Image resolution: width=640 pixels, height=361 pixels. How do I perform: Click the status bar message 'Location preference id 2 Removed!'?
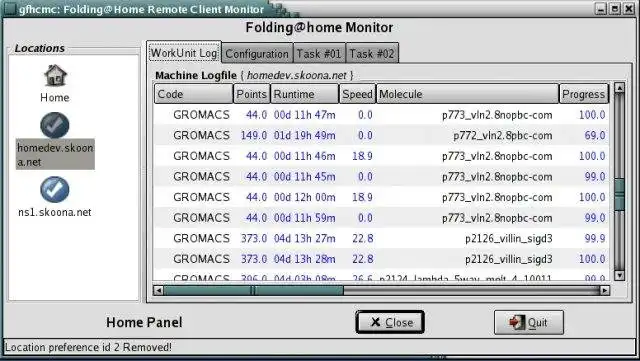(x=88, y=347)
